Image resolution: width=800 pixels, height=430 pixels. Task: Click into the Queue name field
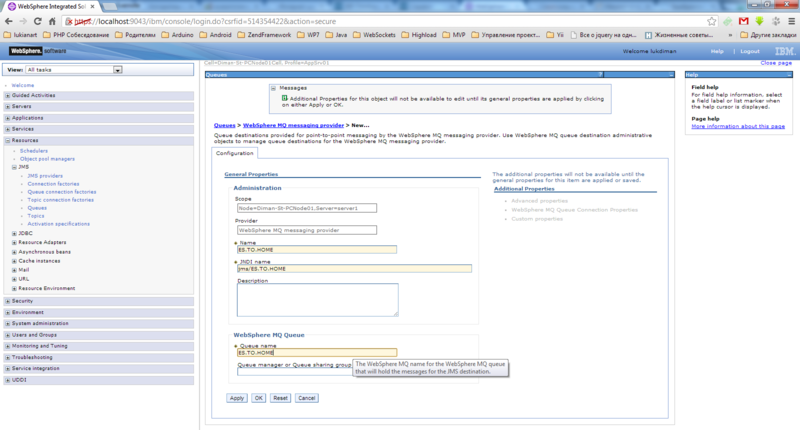pyautogui.click(x=317, y=353)
